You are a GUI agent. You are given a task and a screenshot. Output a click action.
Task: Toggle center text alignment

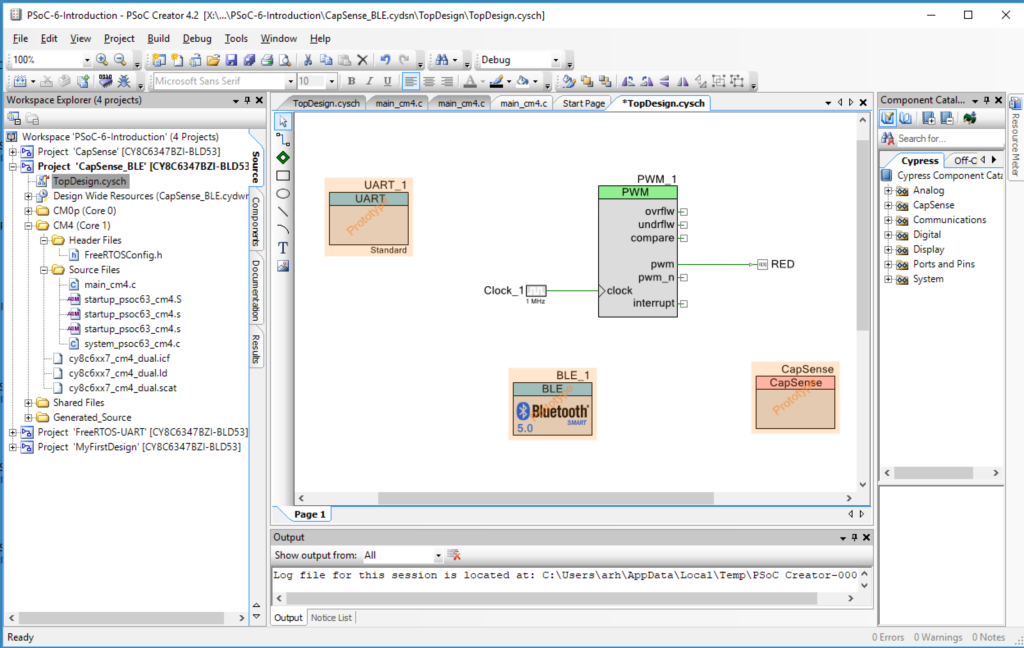pyautogui.click(x=429, y=81)
